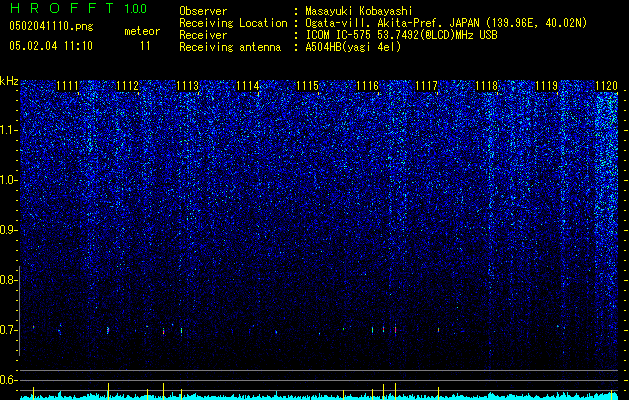Click the 0.8 kHz axis tick label
Image resolution: width=629 pixels, height=400 pixels.
(8, 280)
